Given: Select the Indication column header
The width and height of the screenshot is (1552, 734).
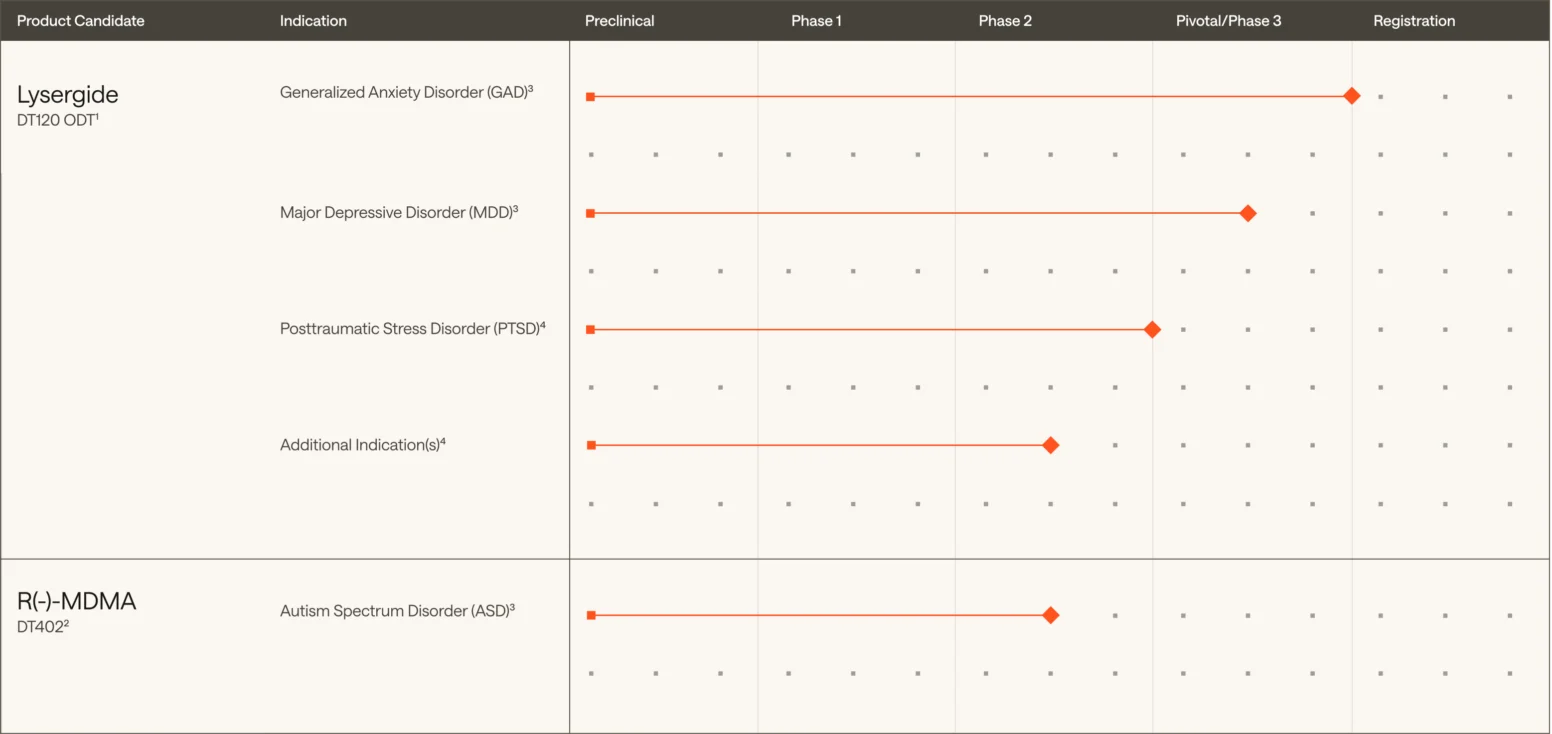Looking at the screenshot, I should (x=313, y=21).
